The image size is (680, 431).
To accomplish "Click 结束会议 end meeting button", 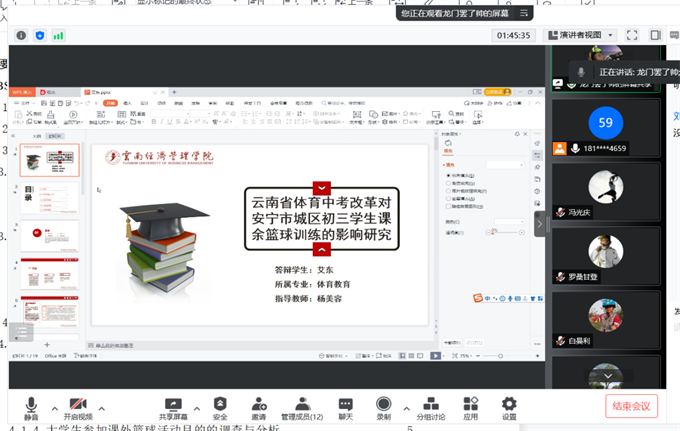I will click(631, 406).
